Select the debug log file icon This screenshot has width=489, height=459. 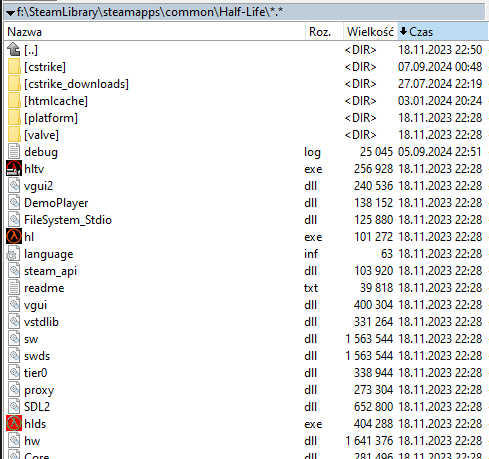click(14, 152)
